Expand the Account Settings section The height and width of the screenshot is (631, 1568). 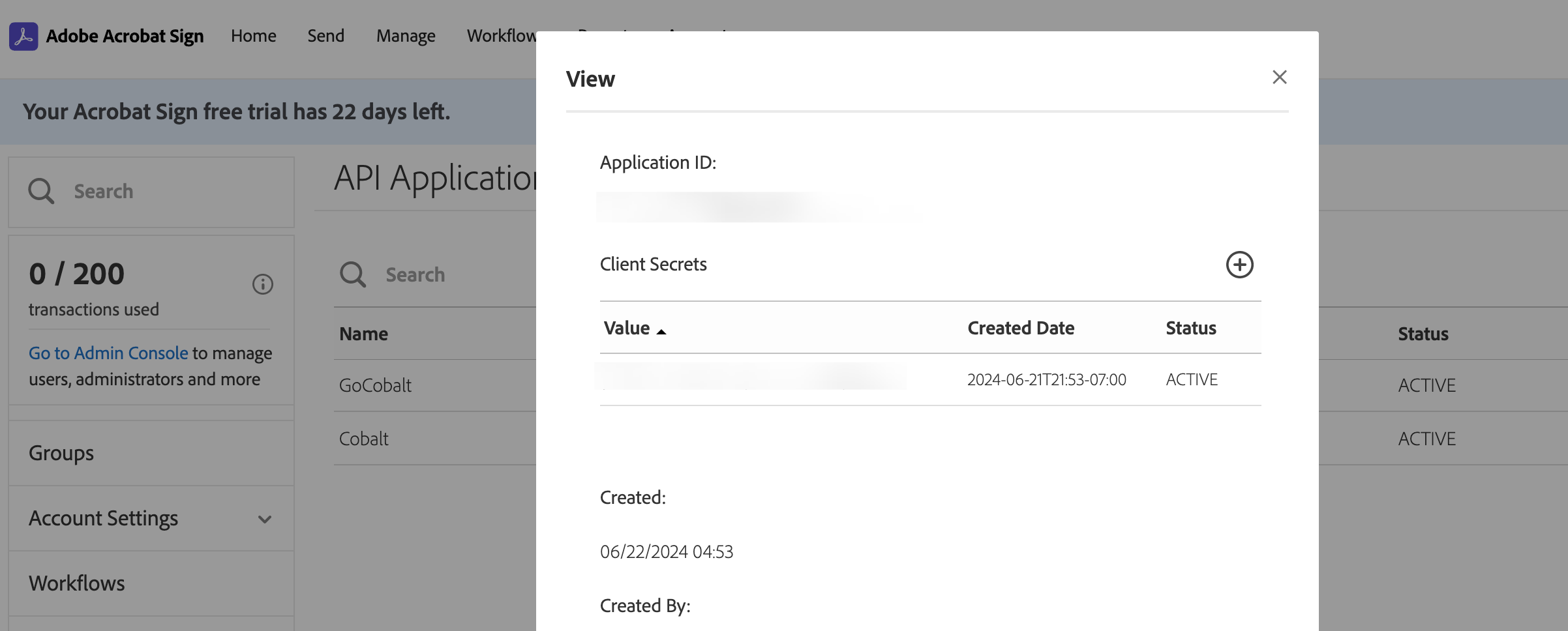click(151, 518)
